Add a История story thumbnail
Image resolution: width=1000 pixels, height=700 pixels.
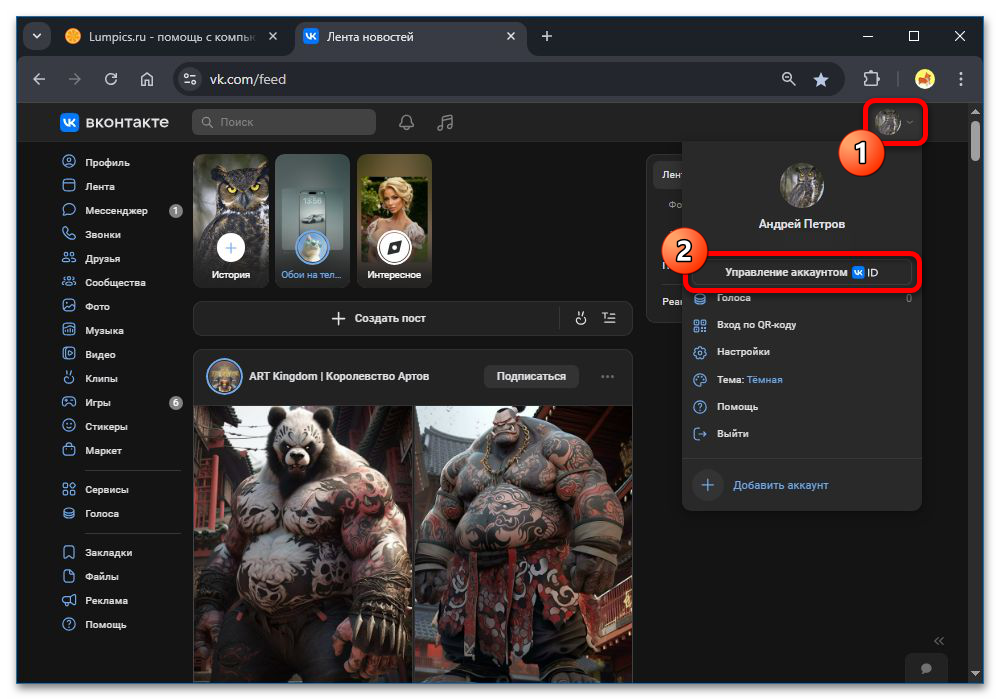[231, 221]
